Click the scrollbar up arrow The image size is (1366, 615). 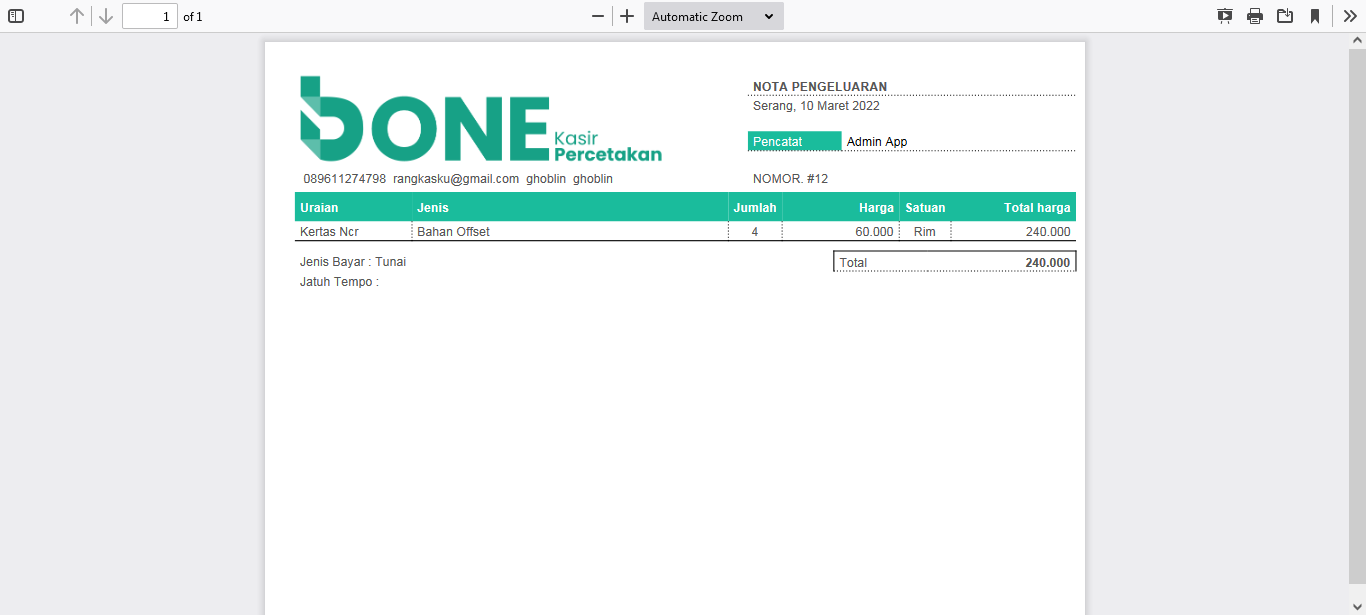click(1357, 41)
